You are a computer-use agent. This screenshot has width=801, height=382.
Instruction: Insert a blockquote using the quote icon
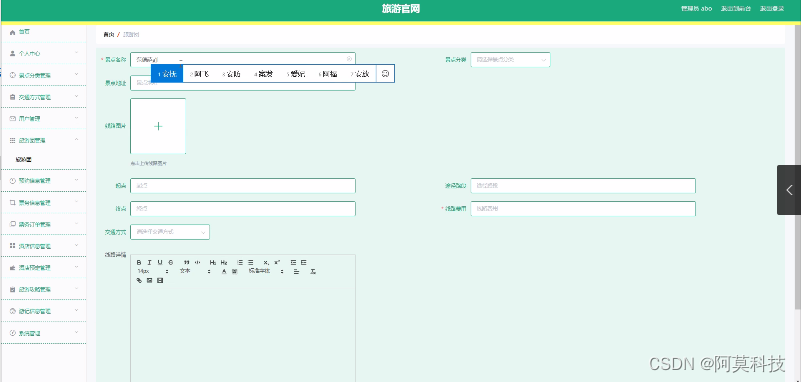[x=186, y=262]
